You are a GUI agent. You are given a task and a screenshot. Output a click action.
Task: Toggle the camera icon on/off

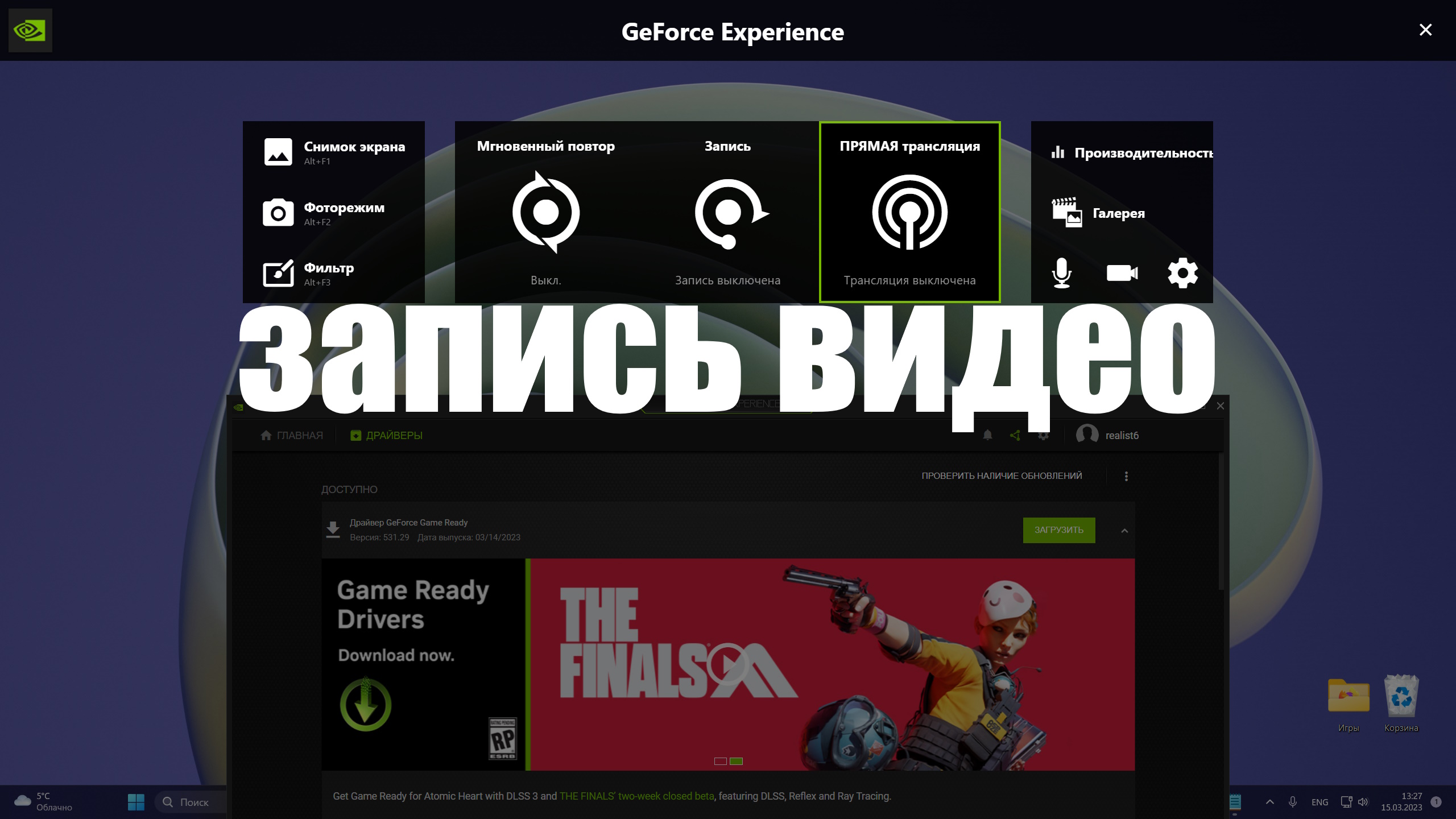coord(1122,273)
